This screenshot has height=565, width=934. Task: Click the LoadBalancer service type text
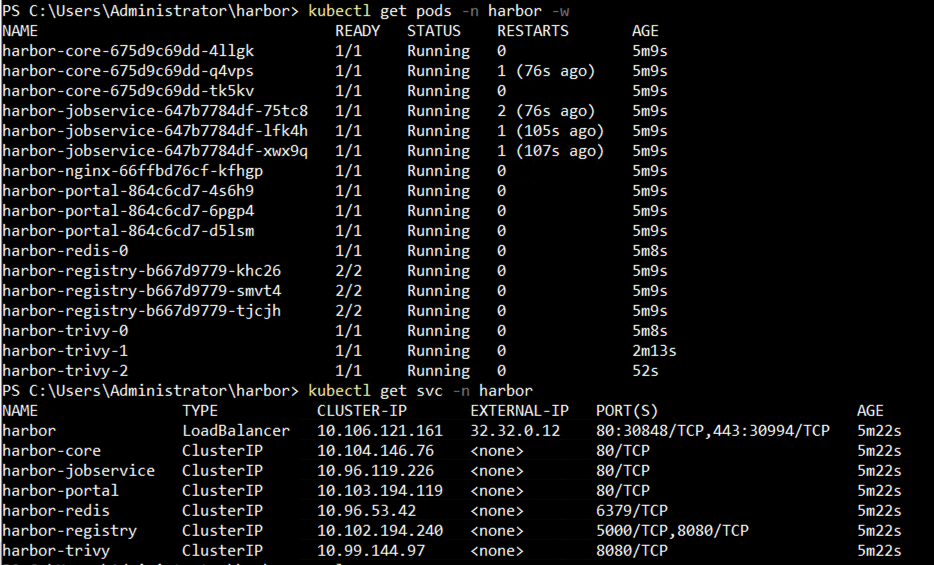[x=236, y=431]
